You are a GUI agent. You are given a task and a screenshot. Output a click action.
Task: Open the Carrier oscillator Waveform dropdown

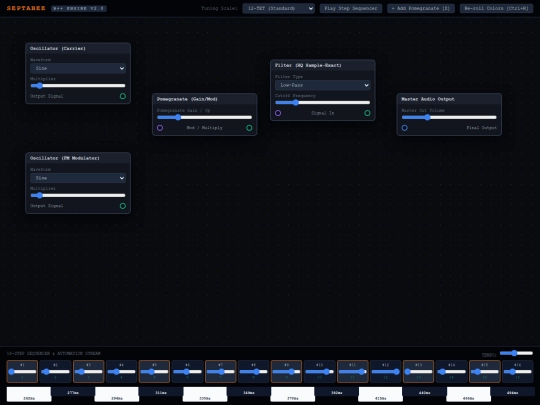[x=78, y=68]
